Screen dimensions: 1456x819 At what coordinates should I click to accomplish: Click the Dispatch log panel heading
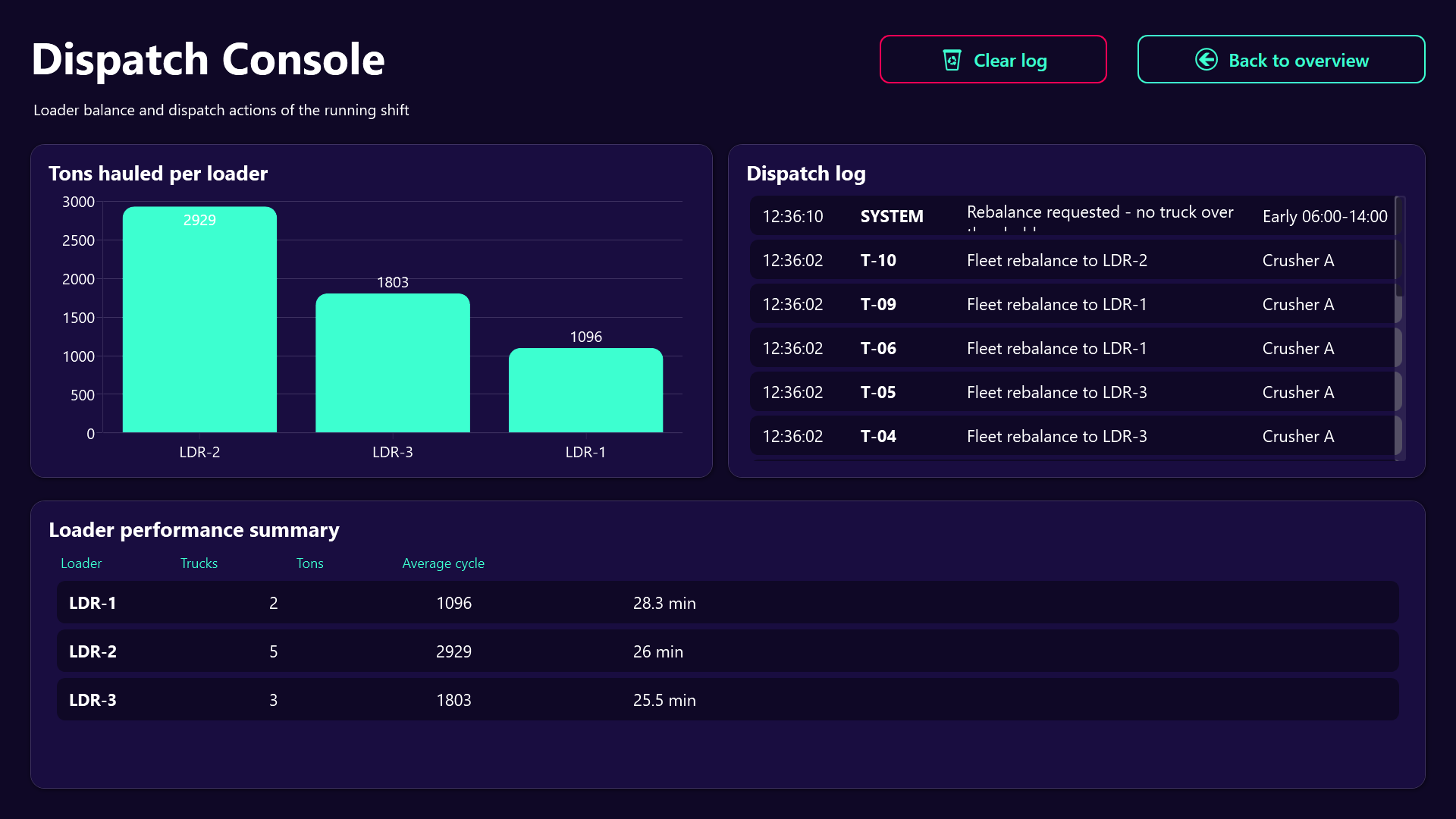click(x=806, y=174)
